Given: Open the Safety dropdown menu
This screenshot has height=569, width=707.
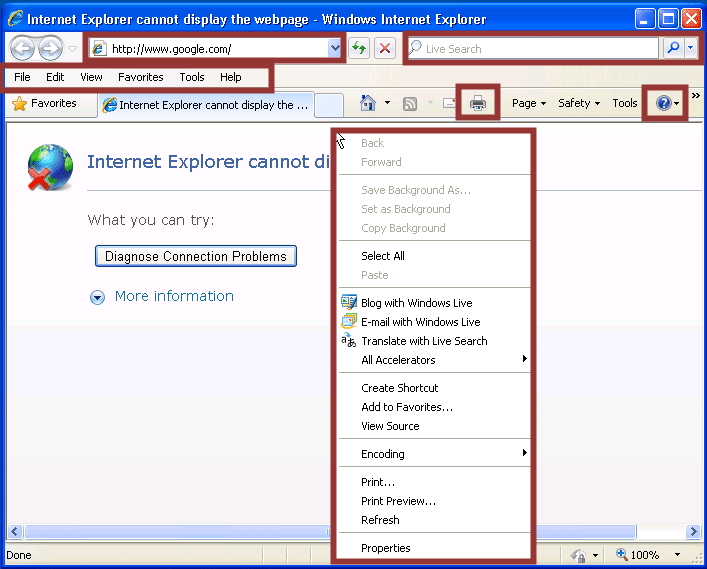Looking at the screenshot, I should (578, 103).
